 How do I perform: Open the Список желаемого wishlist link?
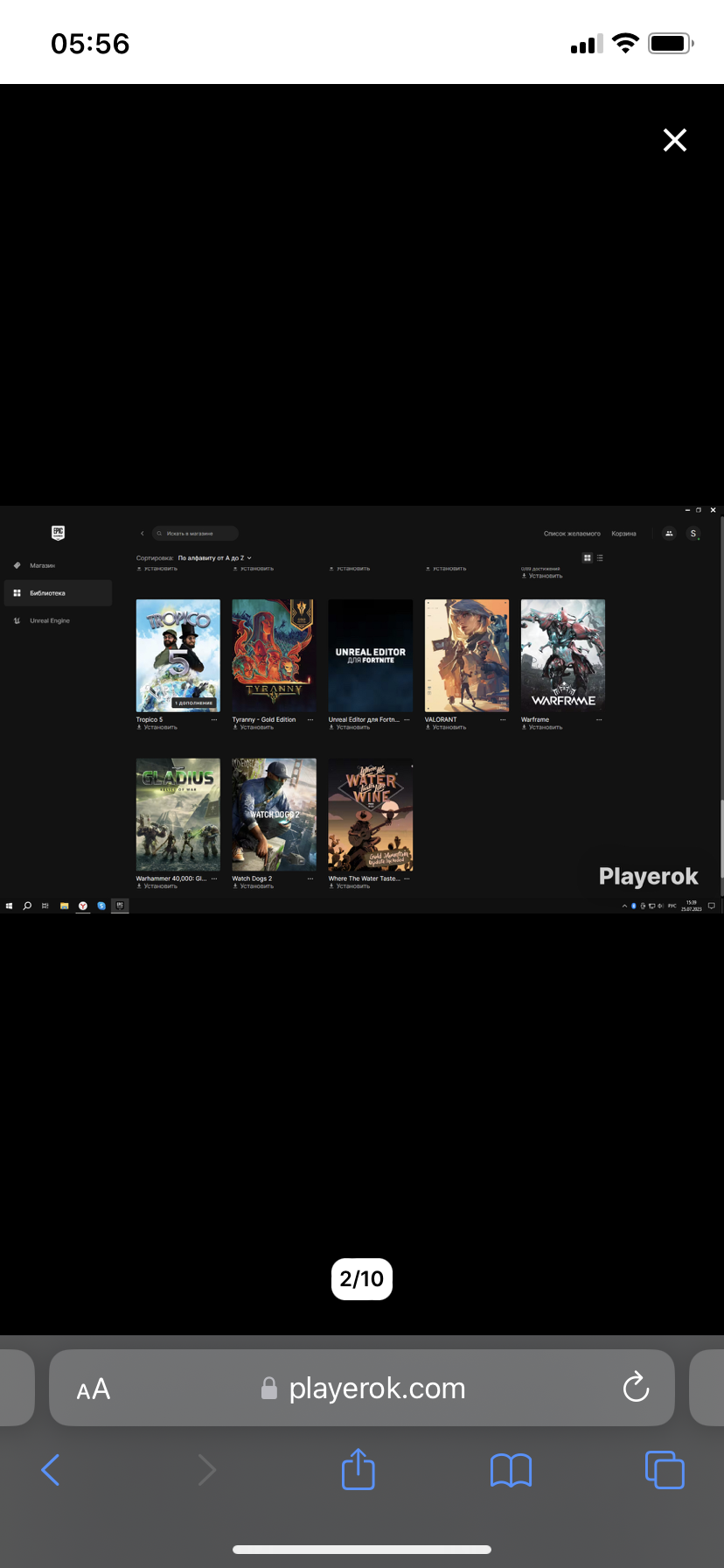(572, 533)
